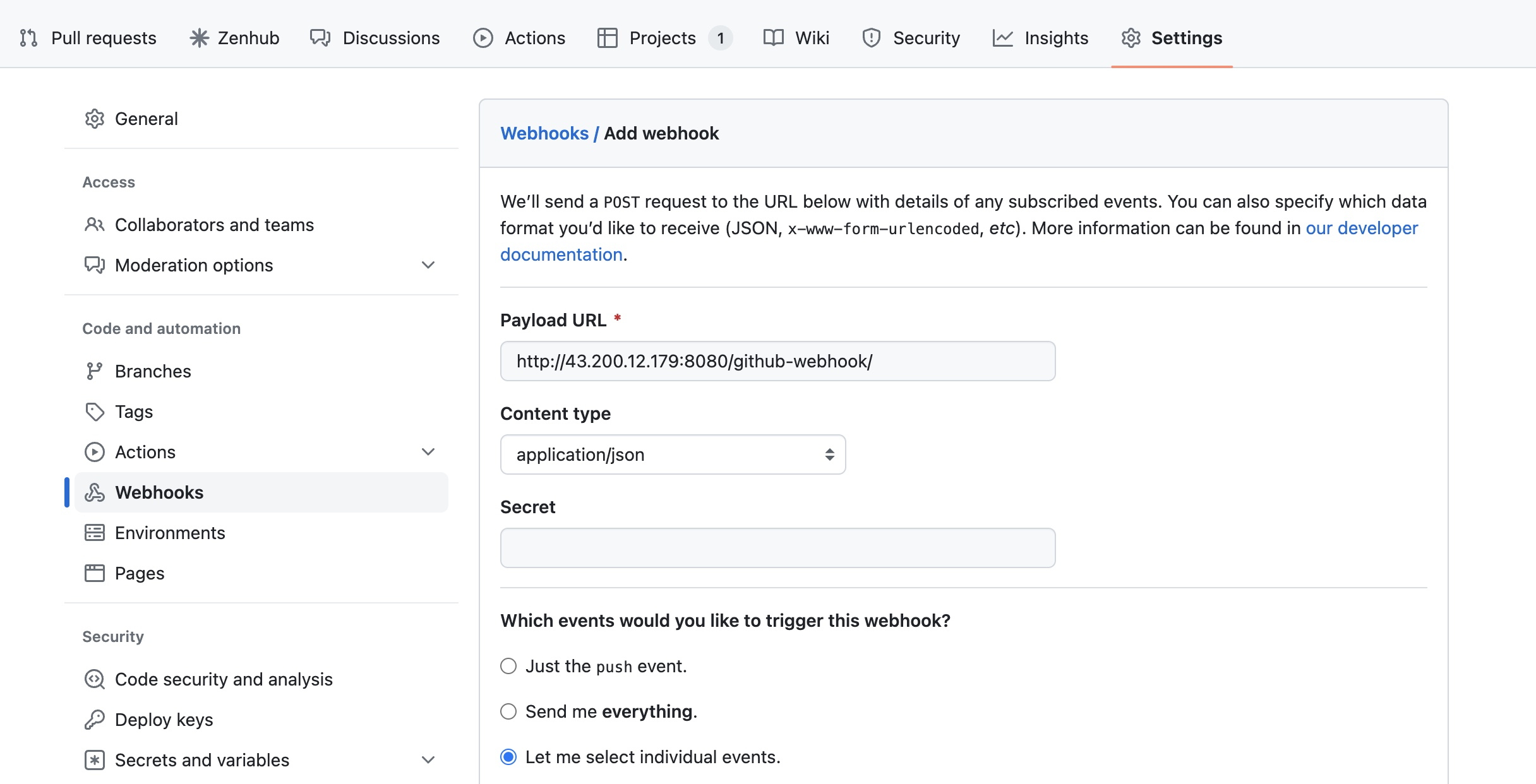Screen dimensions: 1536x784
Task: Click into the Secret input field
Action: [777, 548]
